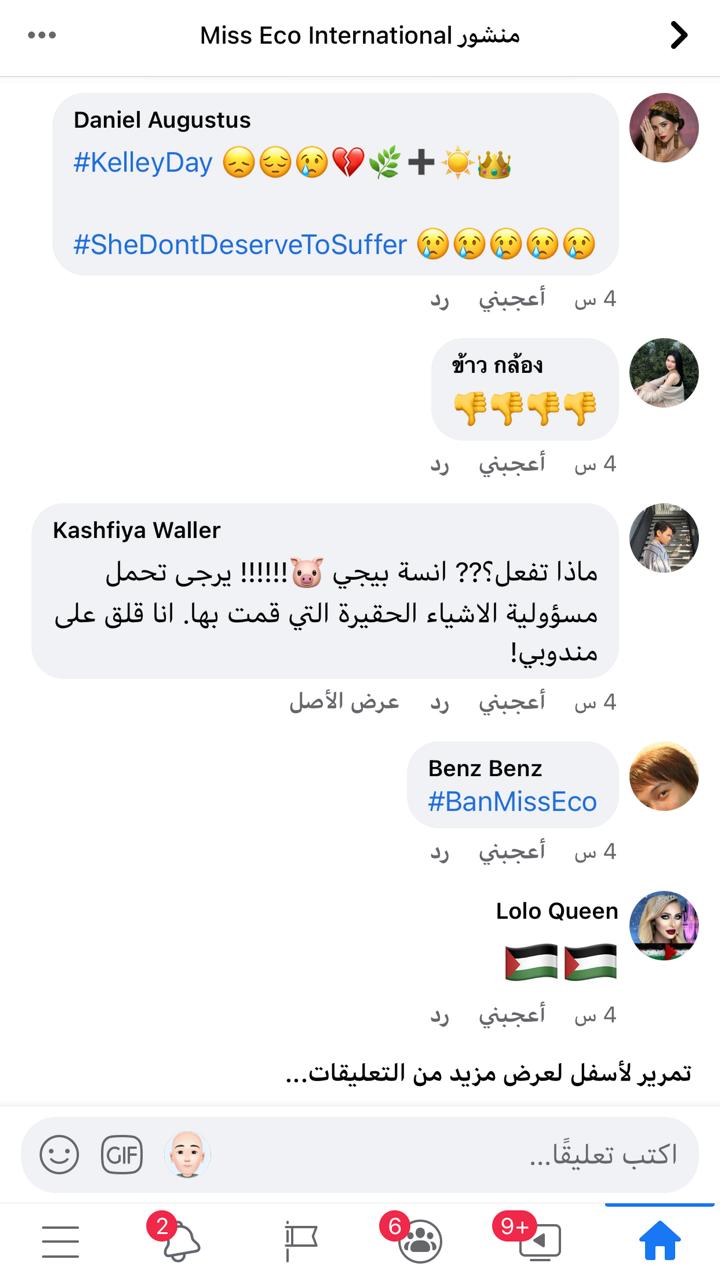Go to the Home feed tab
The height and width of the screenshot is (1280, 720).
click(660, 1241)
